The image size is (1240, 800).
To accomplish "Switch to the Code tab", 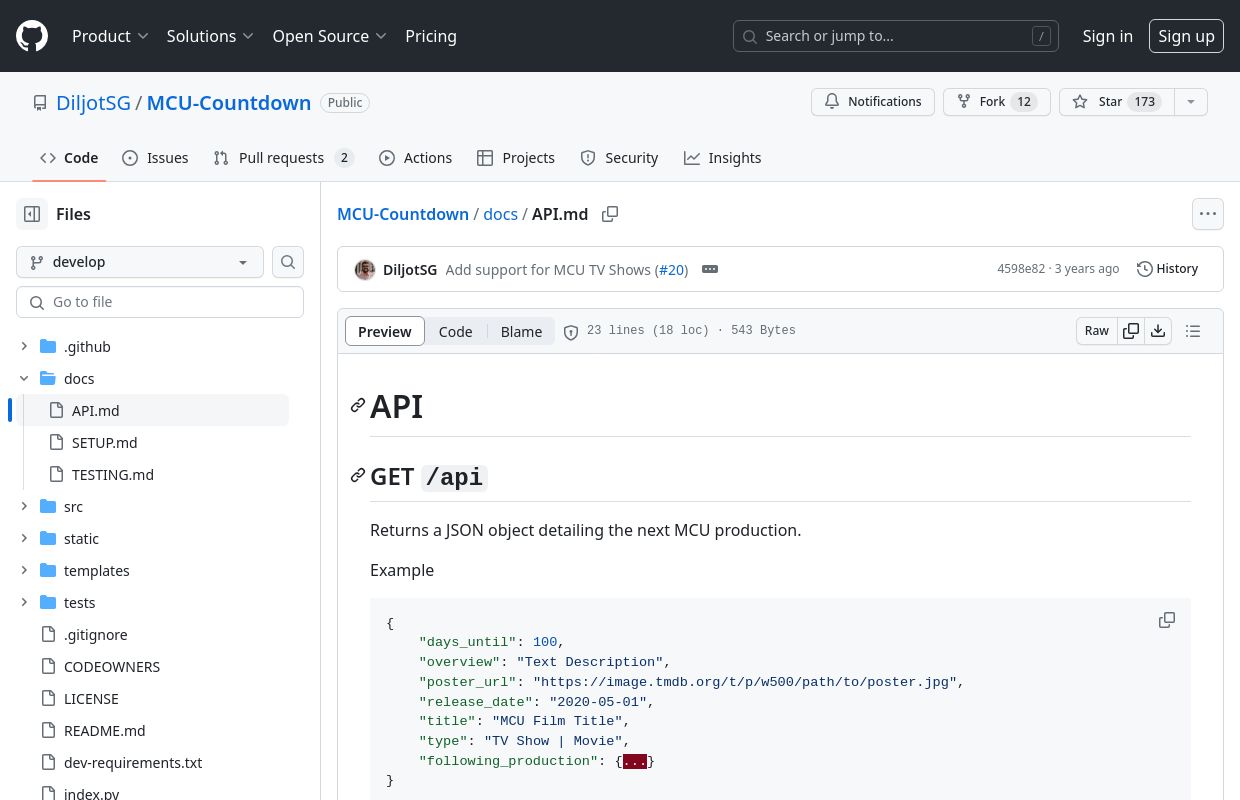I will pos(69,158).
